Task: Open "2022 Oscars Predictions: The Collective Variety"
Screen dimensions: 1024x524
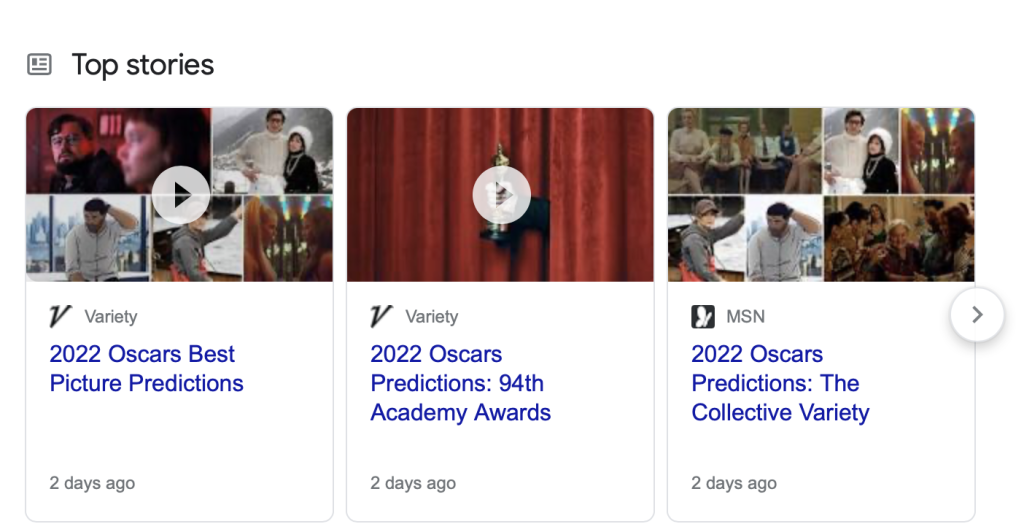Action: pos(780,383)
